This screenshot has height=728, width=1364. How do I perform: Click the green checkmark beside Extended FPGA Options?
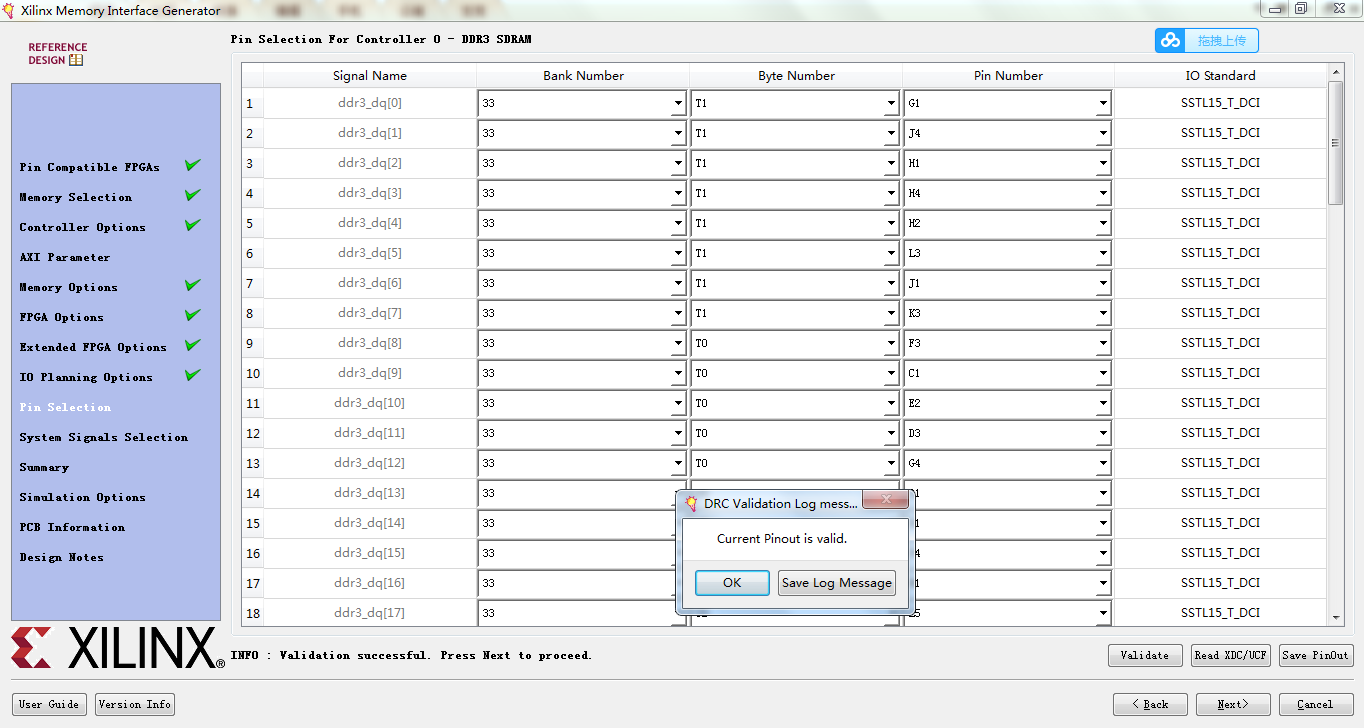point(191,344)
